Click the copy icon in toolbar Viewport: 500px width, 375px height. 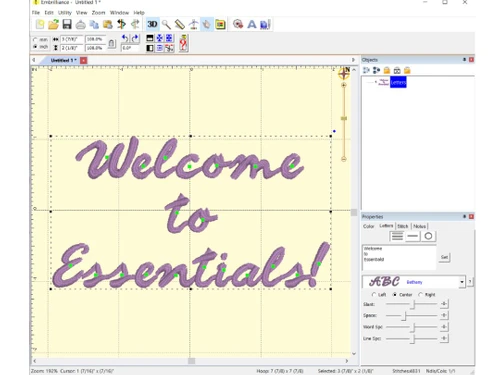coord(94,24)
